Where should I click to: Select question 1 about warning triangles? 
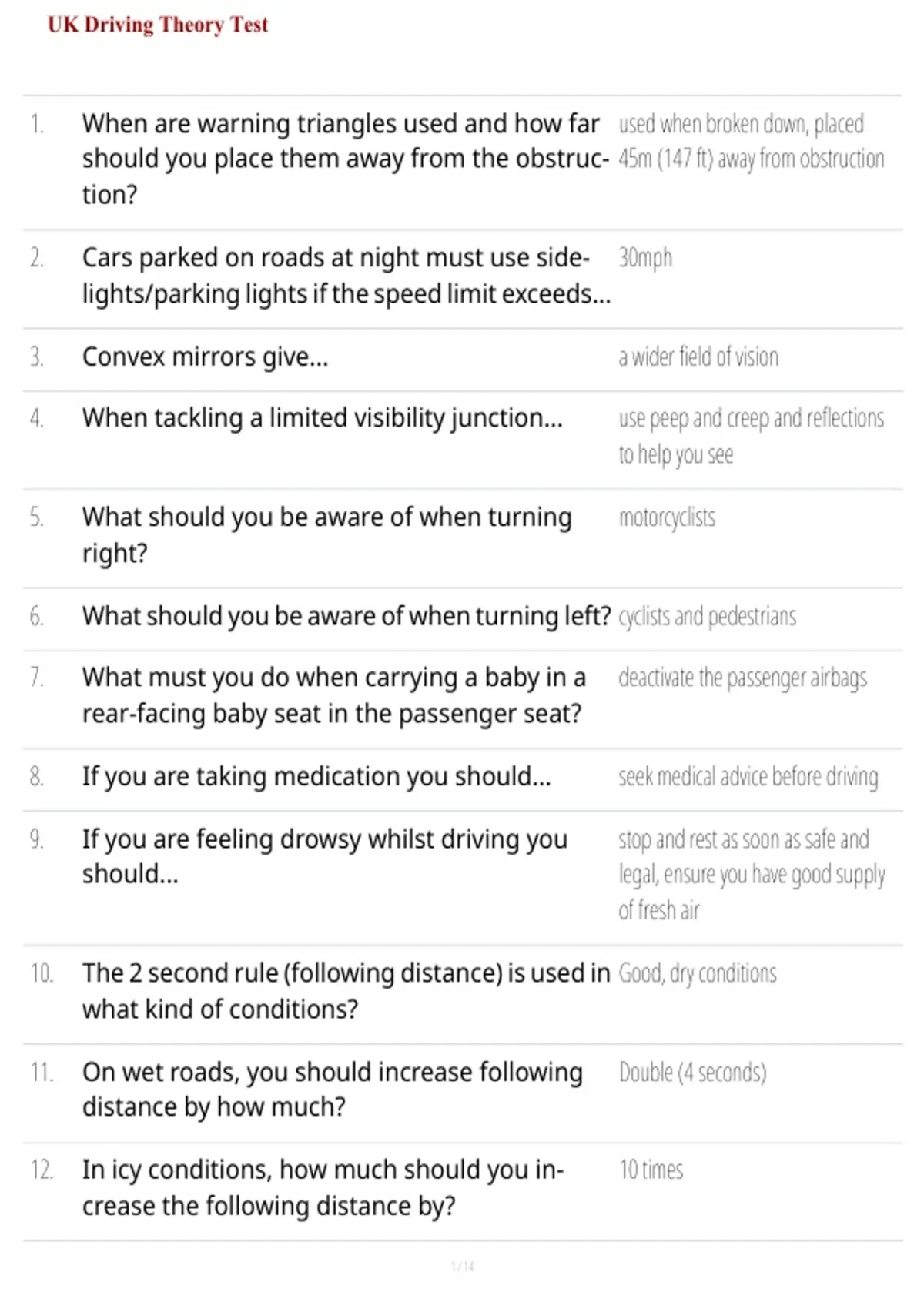[x=346, y=159]
